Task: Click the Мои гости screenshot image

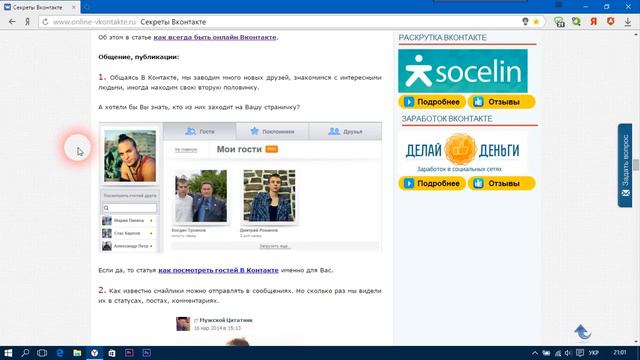Action: pyautogui.click(x=240, y=187)
